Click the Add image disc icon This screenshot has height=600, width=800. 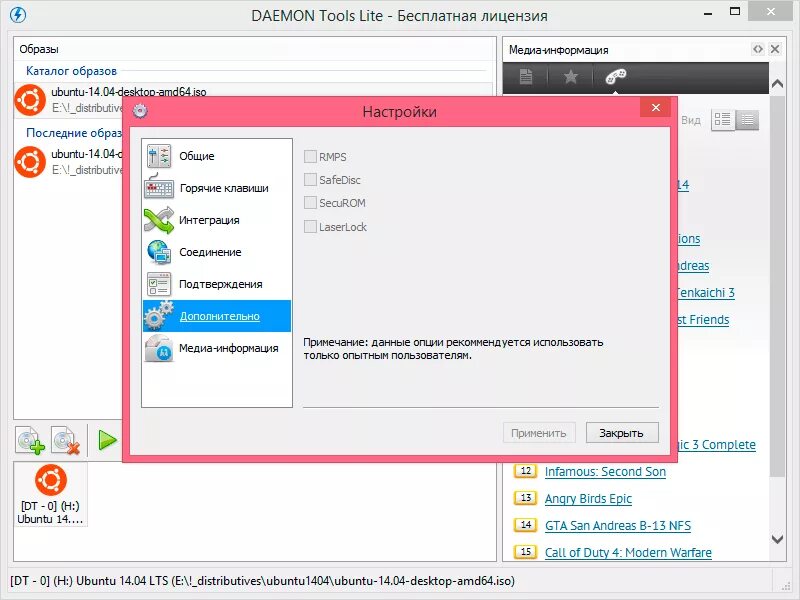tap(30, 440)
